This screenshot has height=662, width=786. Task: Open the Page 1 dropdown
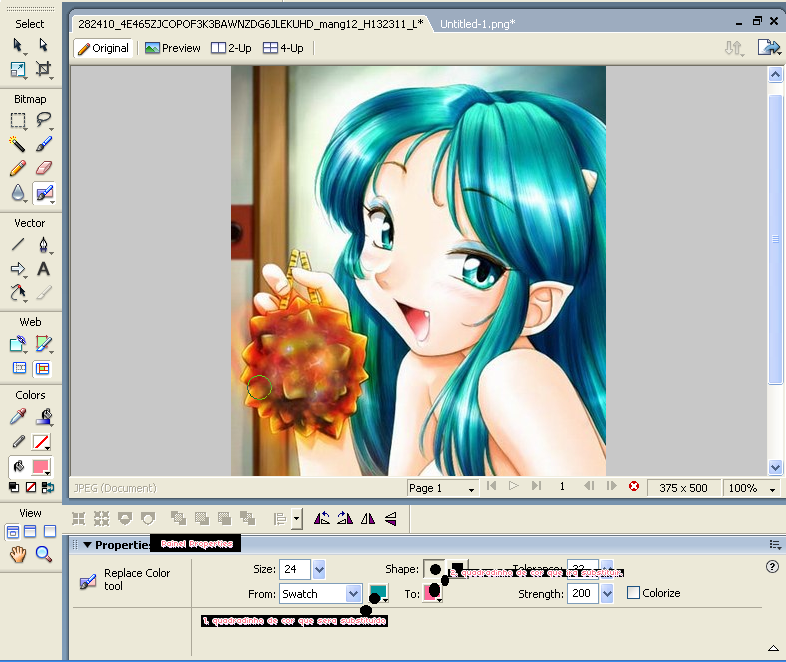[x=441, y=488]
